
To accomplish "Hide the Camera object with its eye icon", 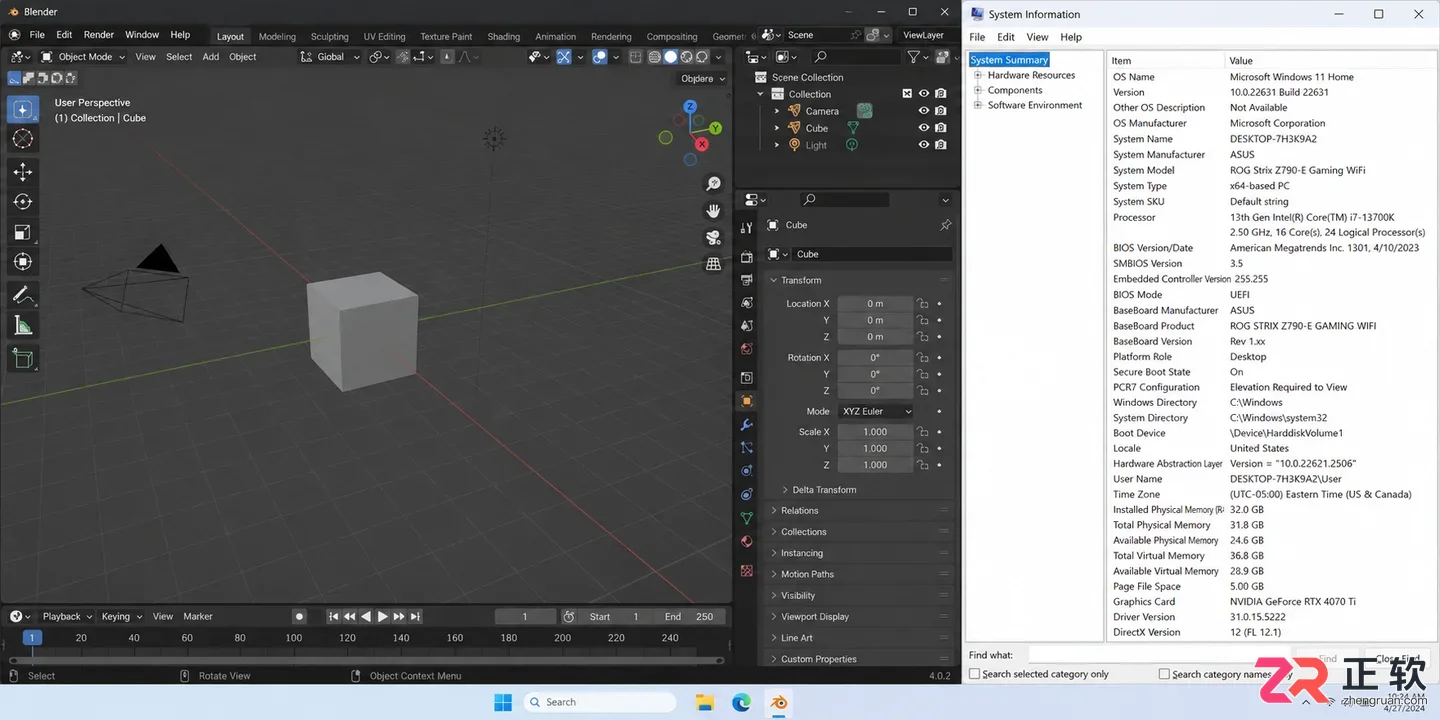I will [924, 111].
